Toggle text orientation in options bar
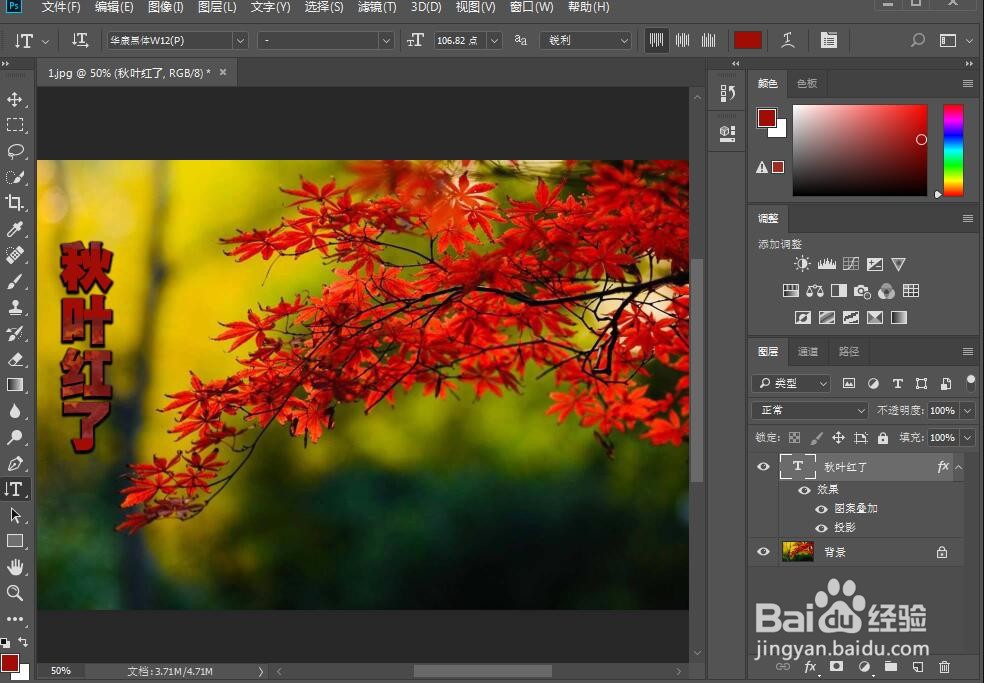Screen dimensions: 984x683 (x=80, y=40)
